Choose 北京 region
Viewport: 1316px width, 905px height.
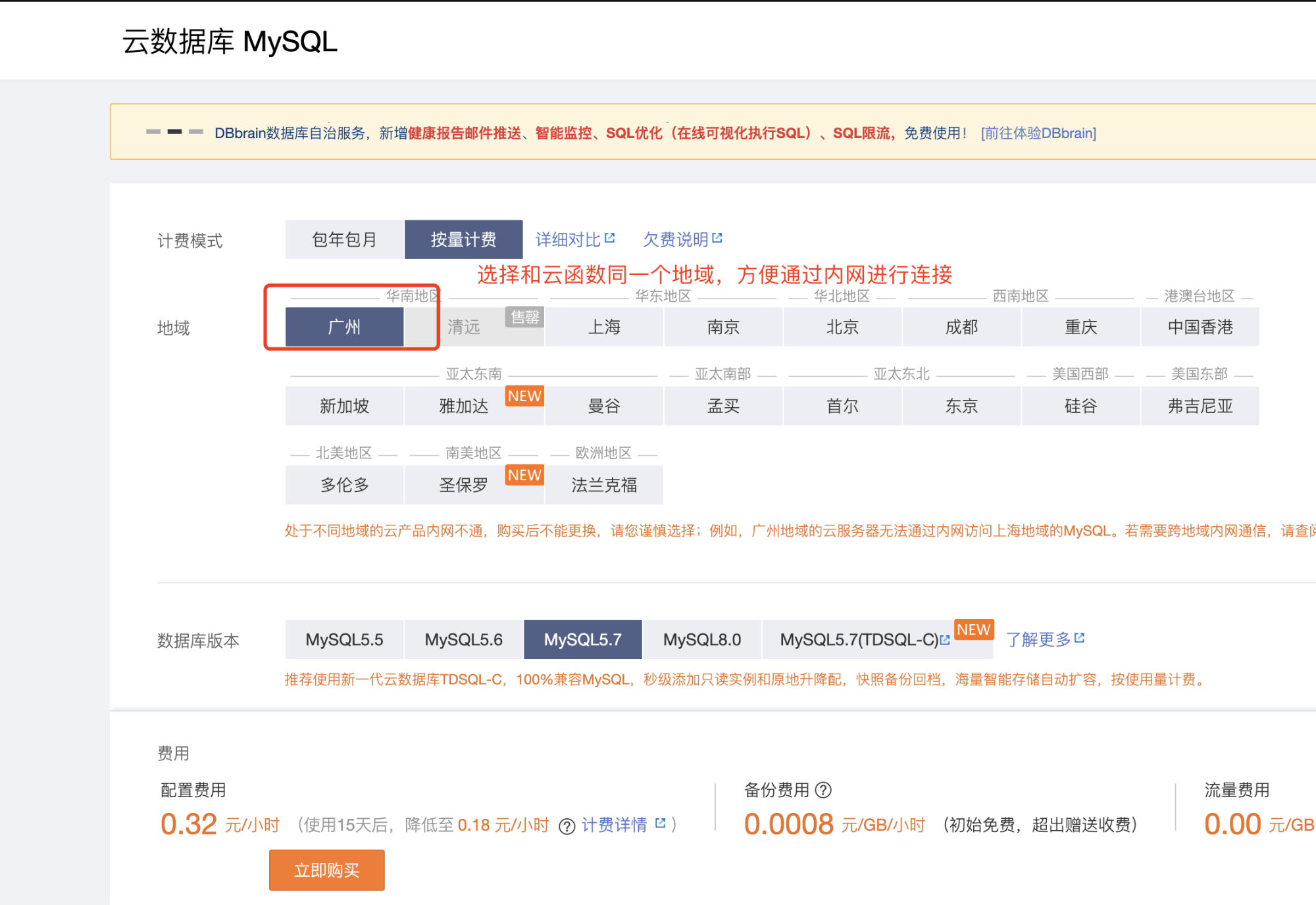(842, 327)
